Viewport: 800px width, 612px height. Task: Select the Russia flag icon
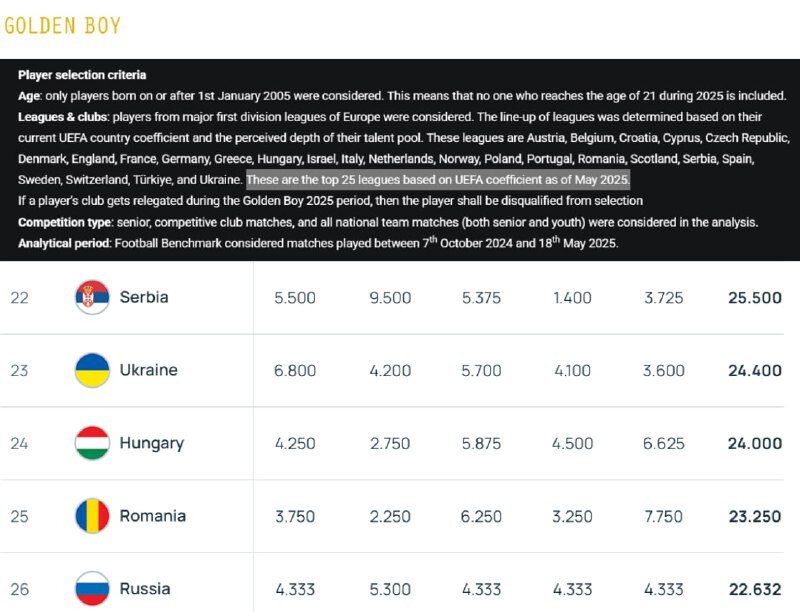(92, 588)
